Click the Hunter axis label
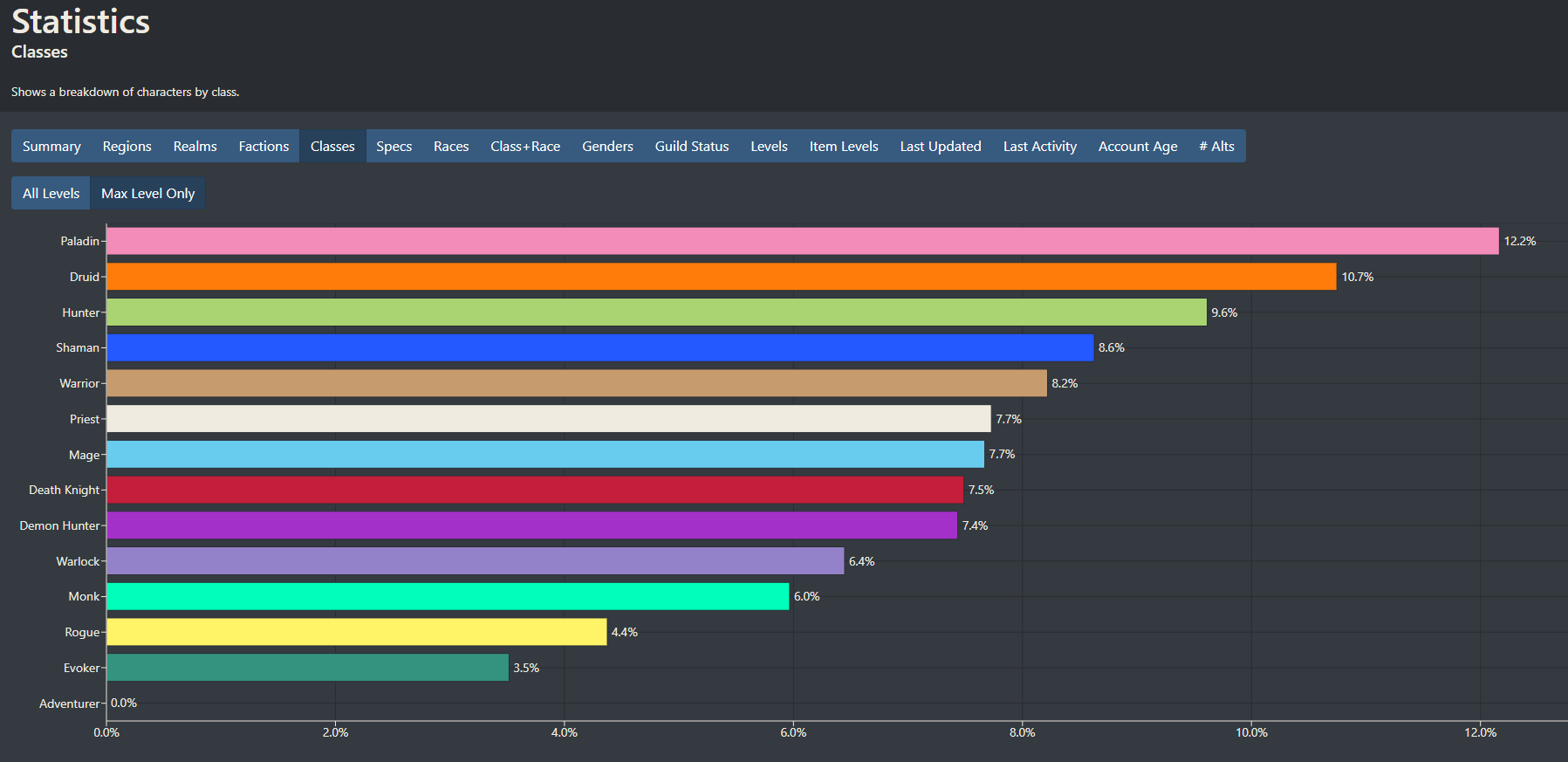Screen dimensions: 1568x762 point(80,312)
